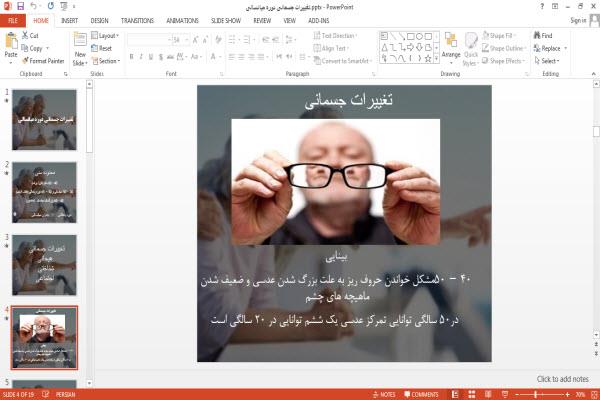Viewport: 600px width, 400px height.
Task: Start the Slide Show from status bar
Action: tap(505, 394)
